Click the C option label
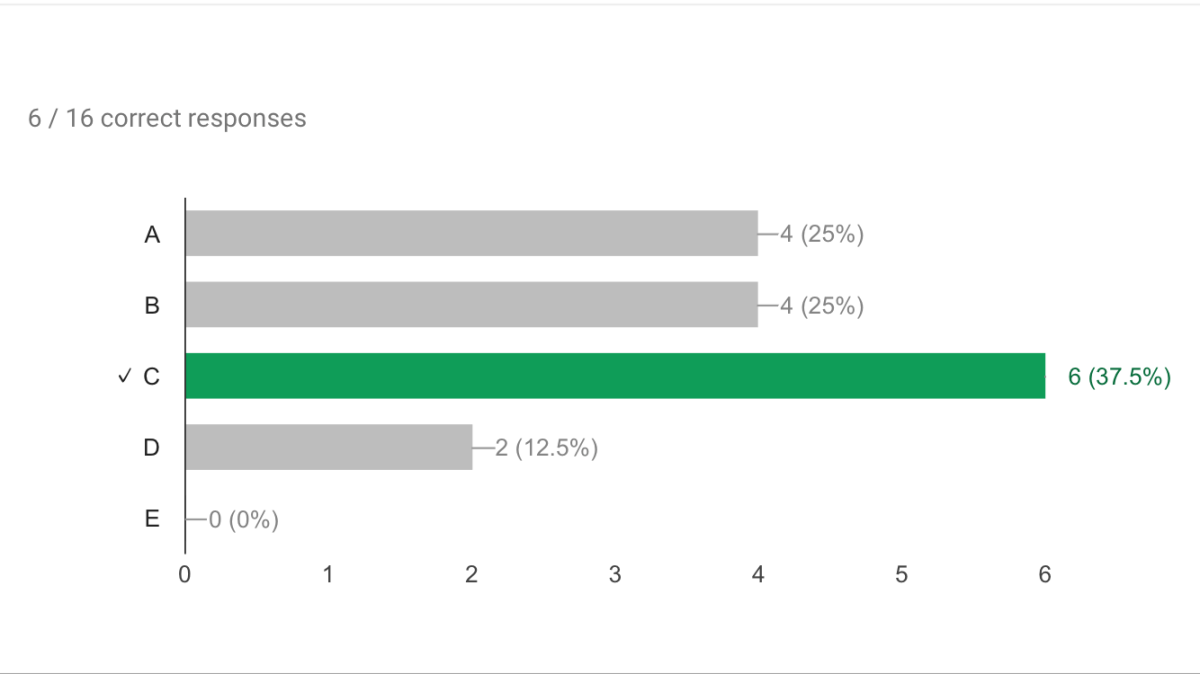This screenshot has width=1200, height=674. coord(152,377)
